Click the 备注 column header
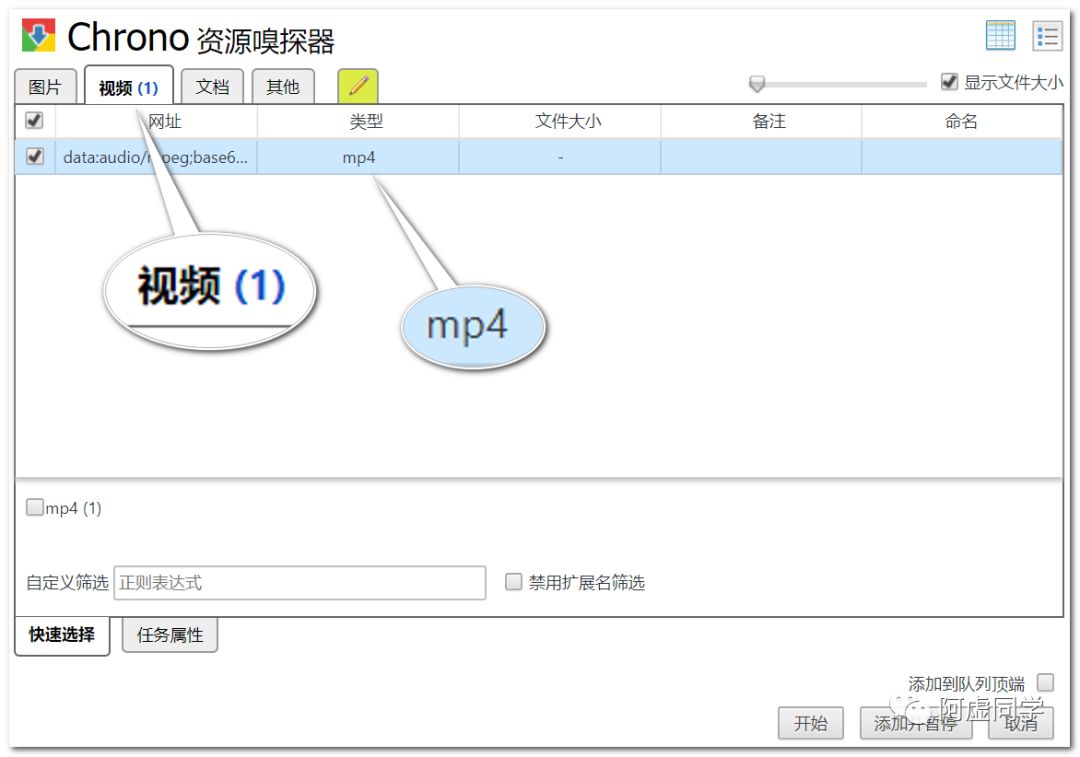This screenshot has height=757, width=1080. 761,122
